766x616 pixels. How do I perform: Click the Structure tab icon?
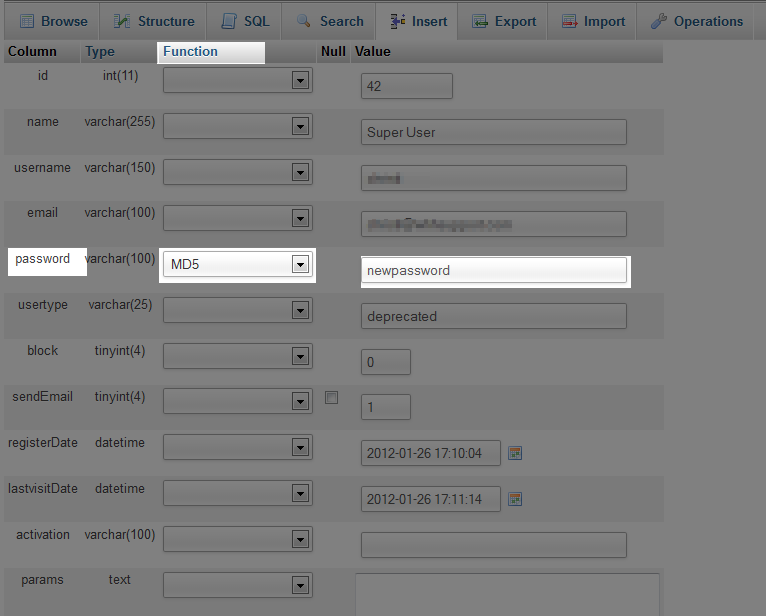(x=122, y=21)
